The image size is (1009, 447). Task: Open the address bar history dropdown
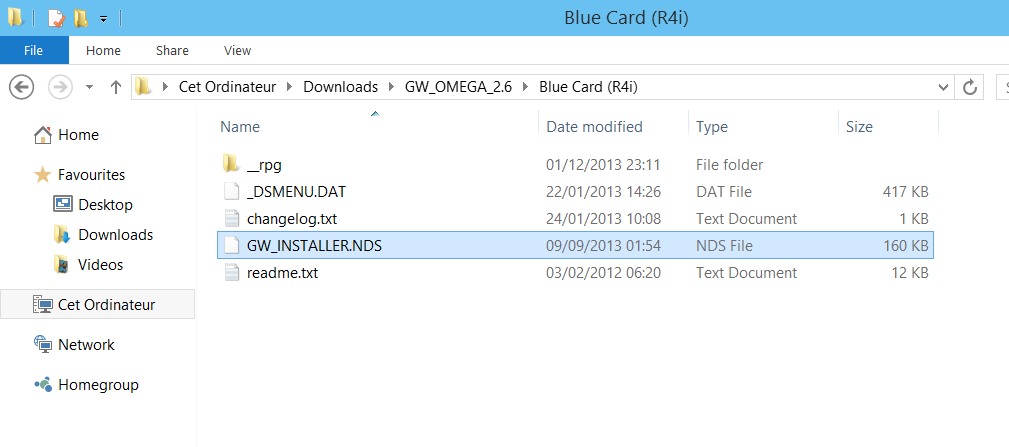pos(943,87)
